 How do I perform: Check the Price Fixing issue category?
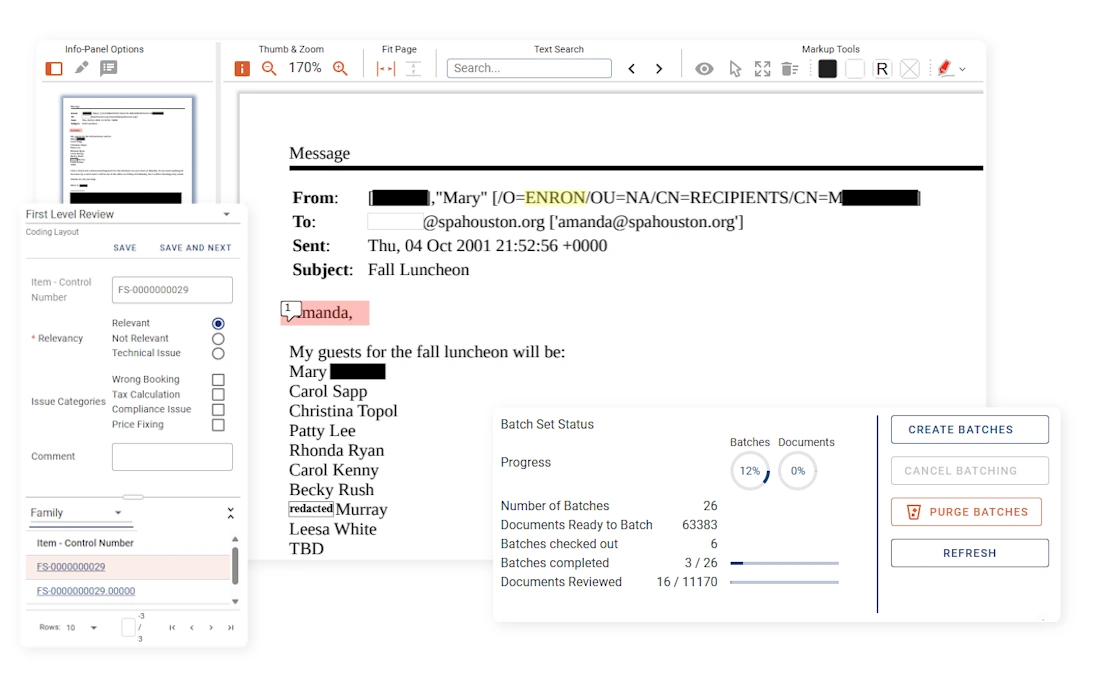[x=218, y=424]
